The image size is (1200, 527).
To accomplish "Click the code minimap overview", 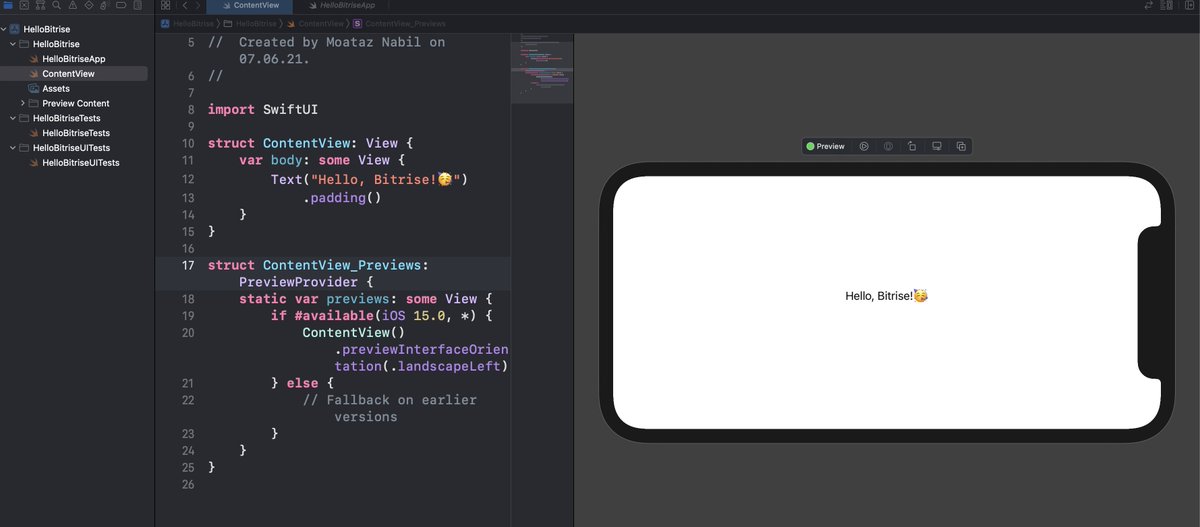I will click(541, 68).
